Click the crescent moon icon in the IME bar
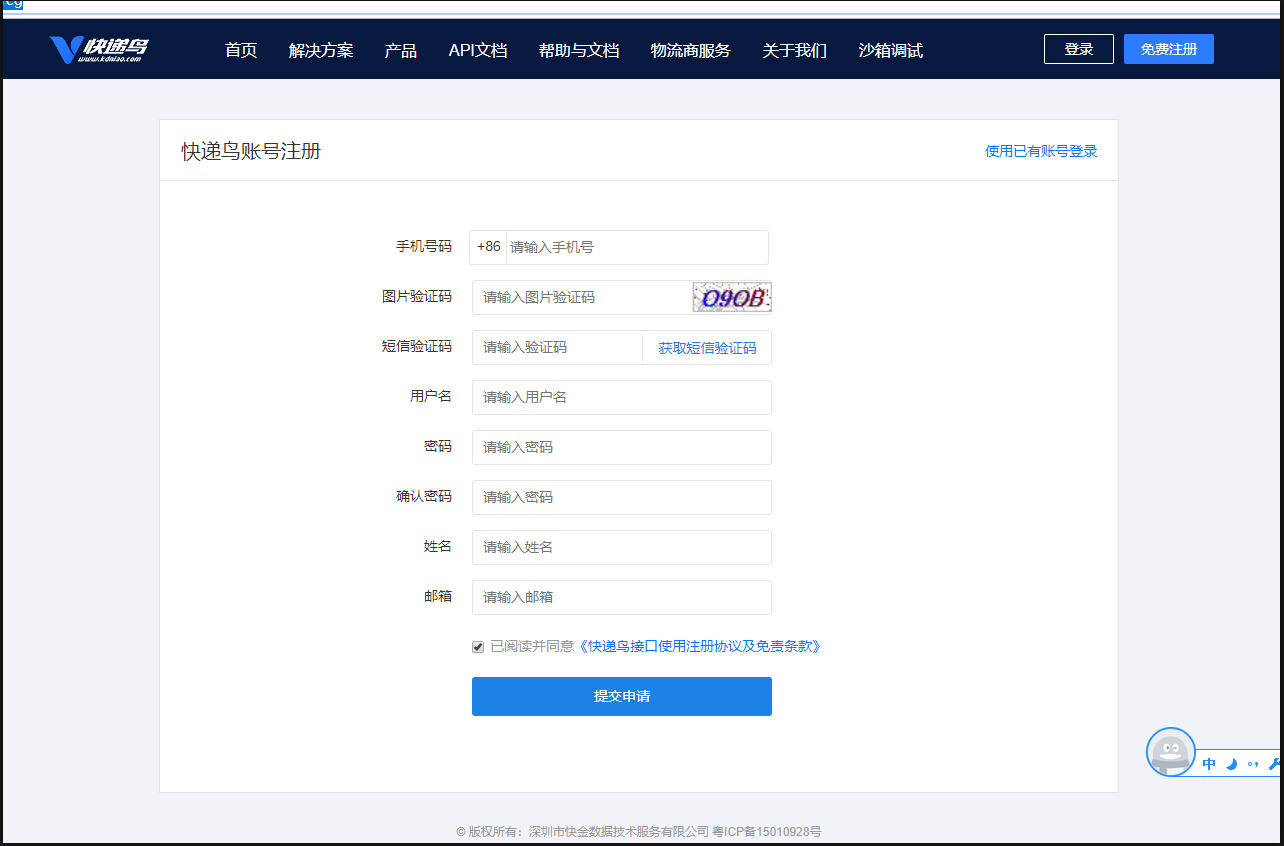Screen dimensions: 1284x846 (x=1232, y=764)
